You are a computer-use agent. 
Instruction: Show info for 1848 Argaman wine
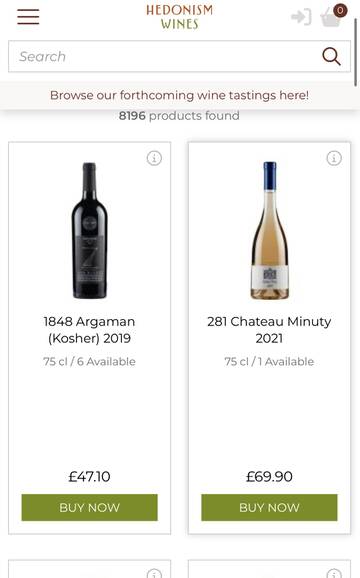pyautogui.click(x=154, y=158)
